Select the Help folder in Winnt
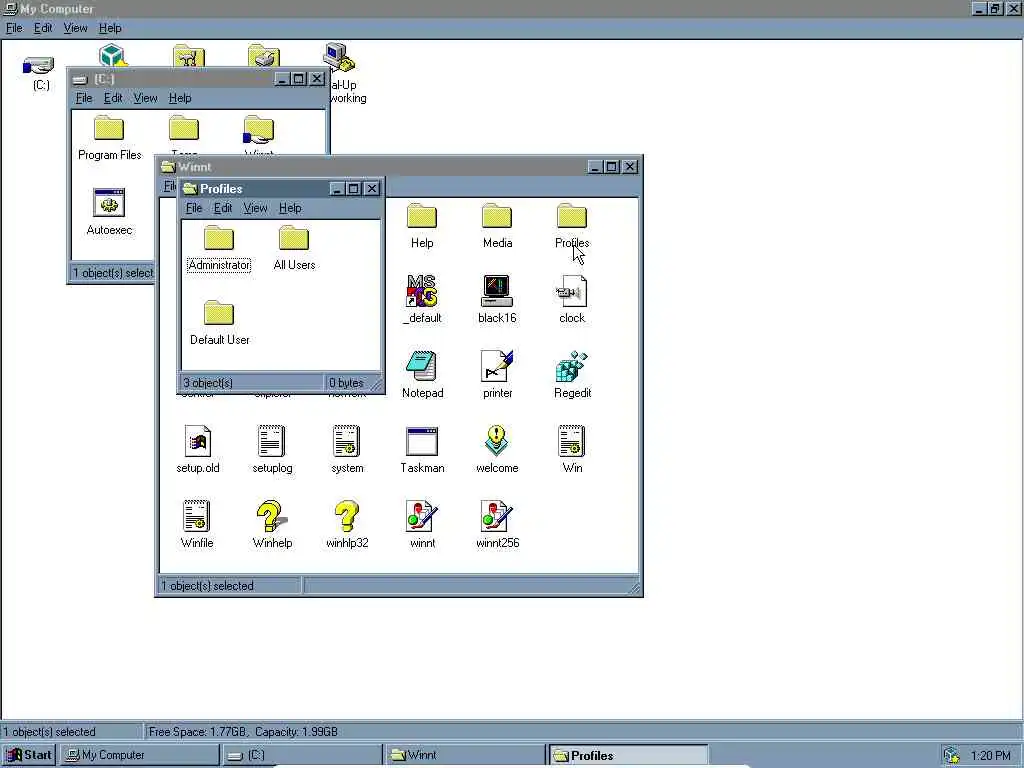 coord(422,226)
